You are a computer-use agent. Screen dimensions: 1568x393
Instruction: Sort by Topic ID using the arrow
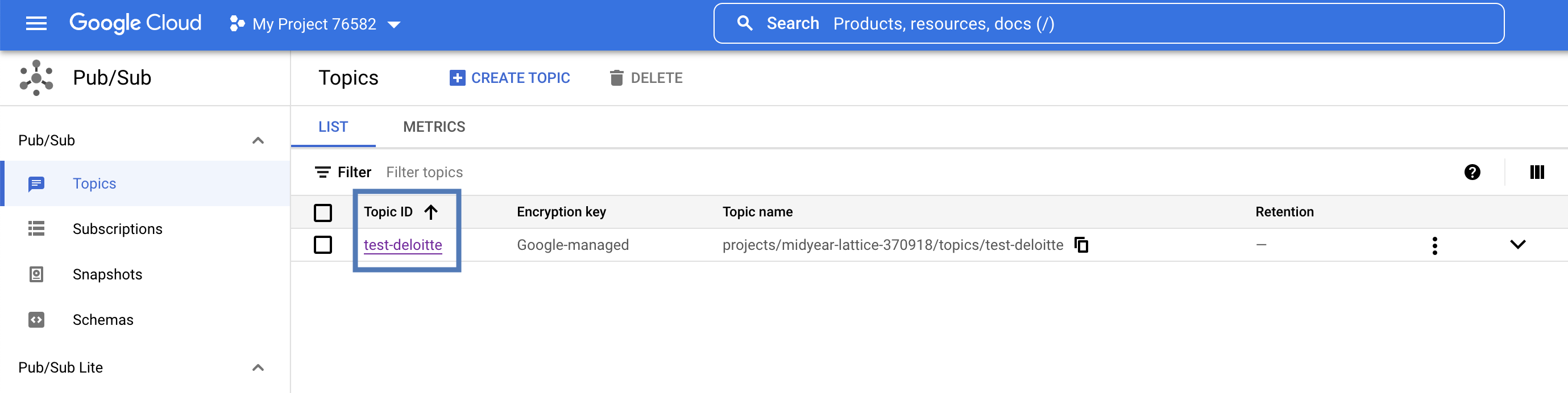[x=431, y=212]
